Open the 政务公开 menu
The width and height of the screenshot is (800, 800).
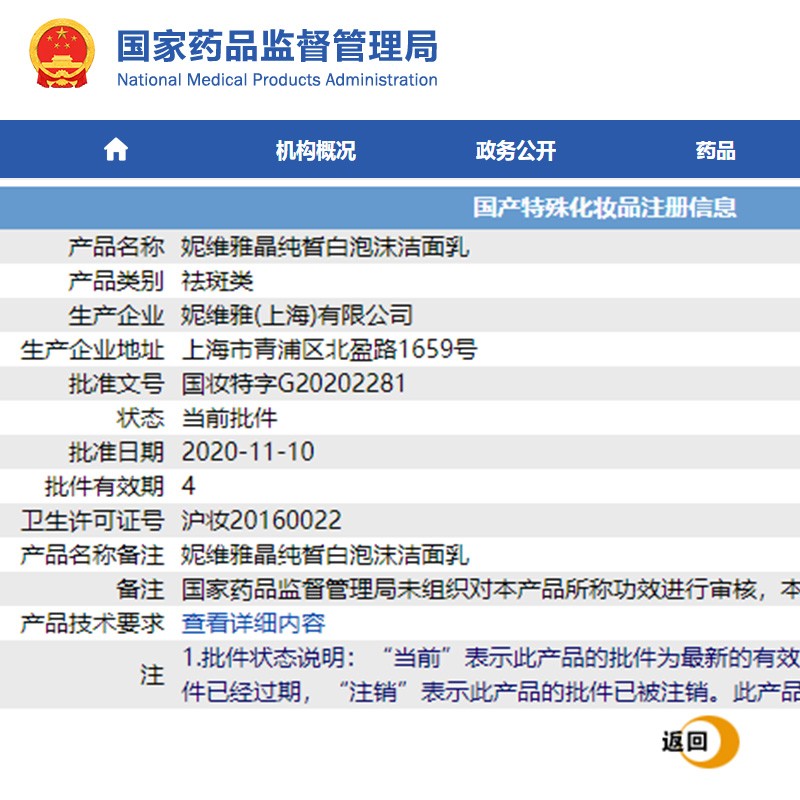[515, 151]
